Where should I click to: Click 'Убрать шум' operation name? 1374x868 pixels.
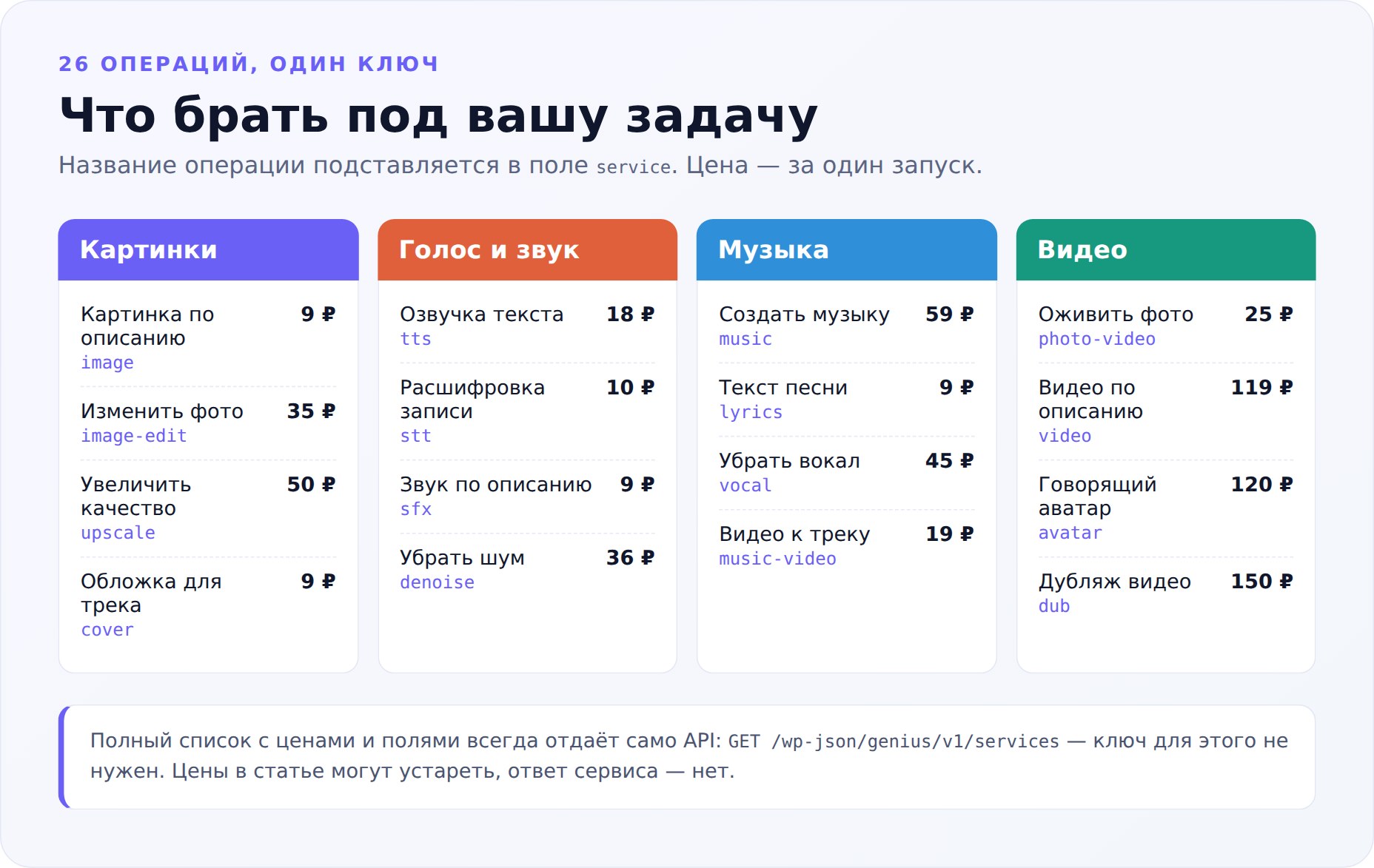click(x=462, y=558)
